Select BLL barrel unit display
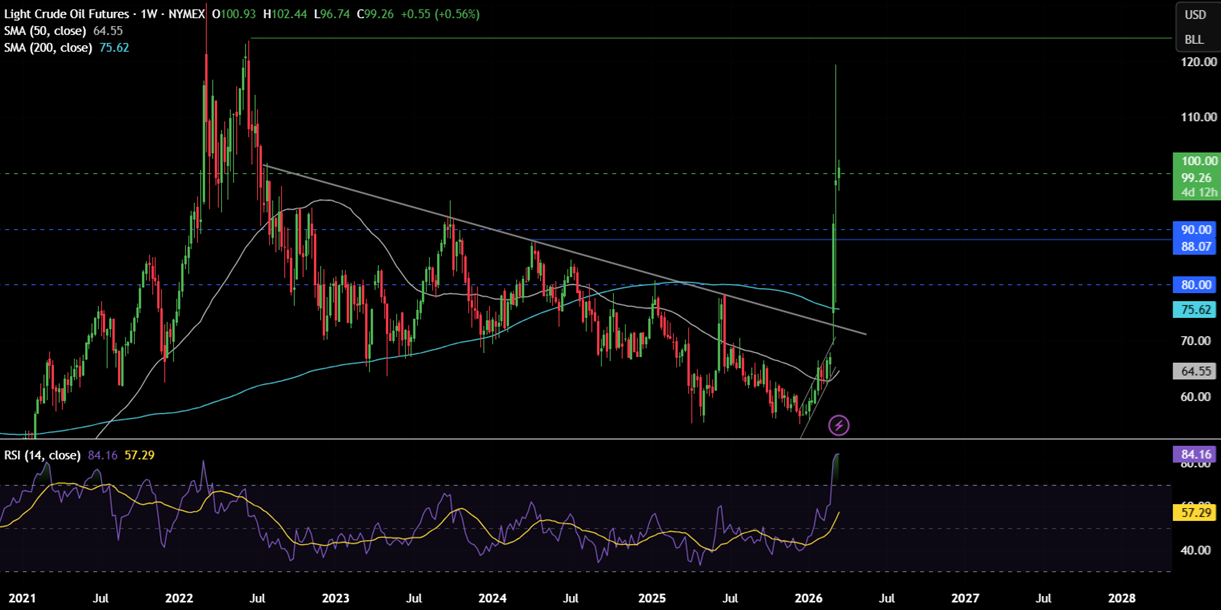The height and width of the screenshot is (610, 1221). [1196, 40]
